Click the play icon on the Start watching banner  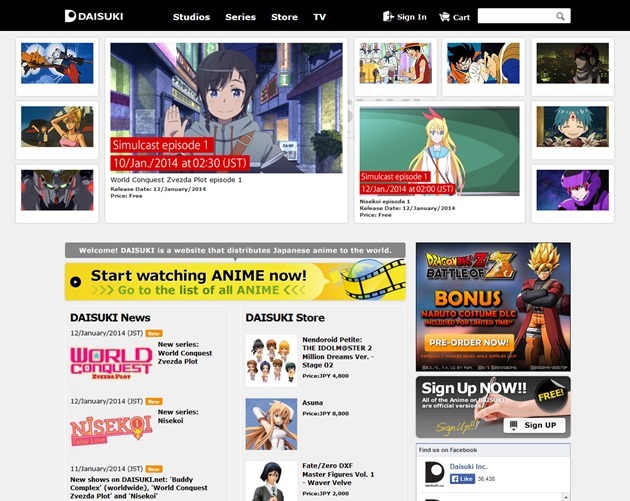(x=75, y=282)
